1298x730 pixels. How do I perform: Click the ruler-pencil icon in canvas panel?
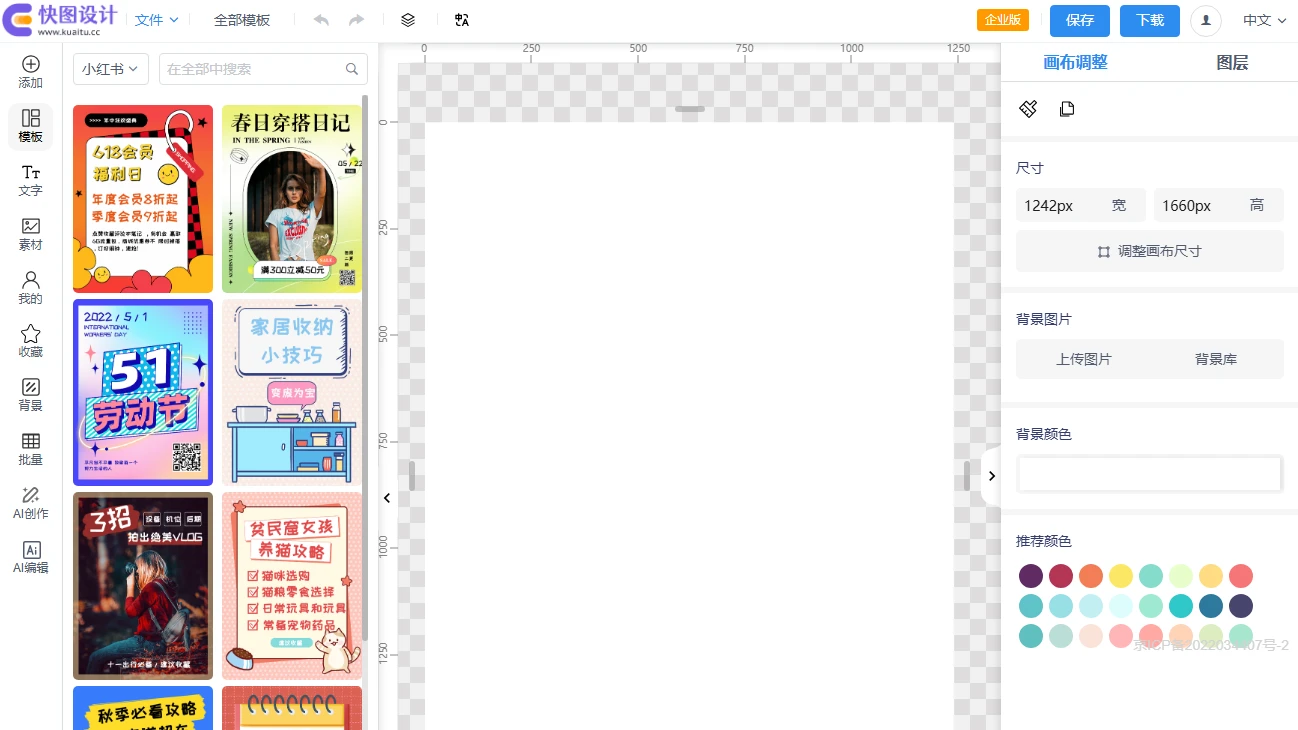pyautogui.click(x=1028, y=109)
